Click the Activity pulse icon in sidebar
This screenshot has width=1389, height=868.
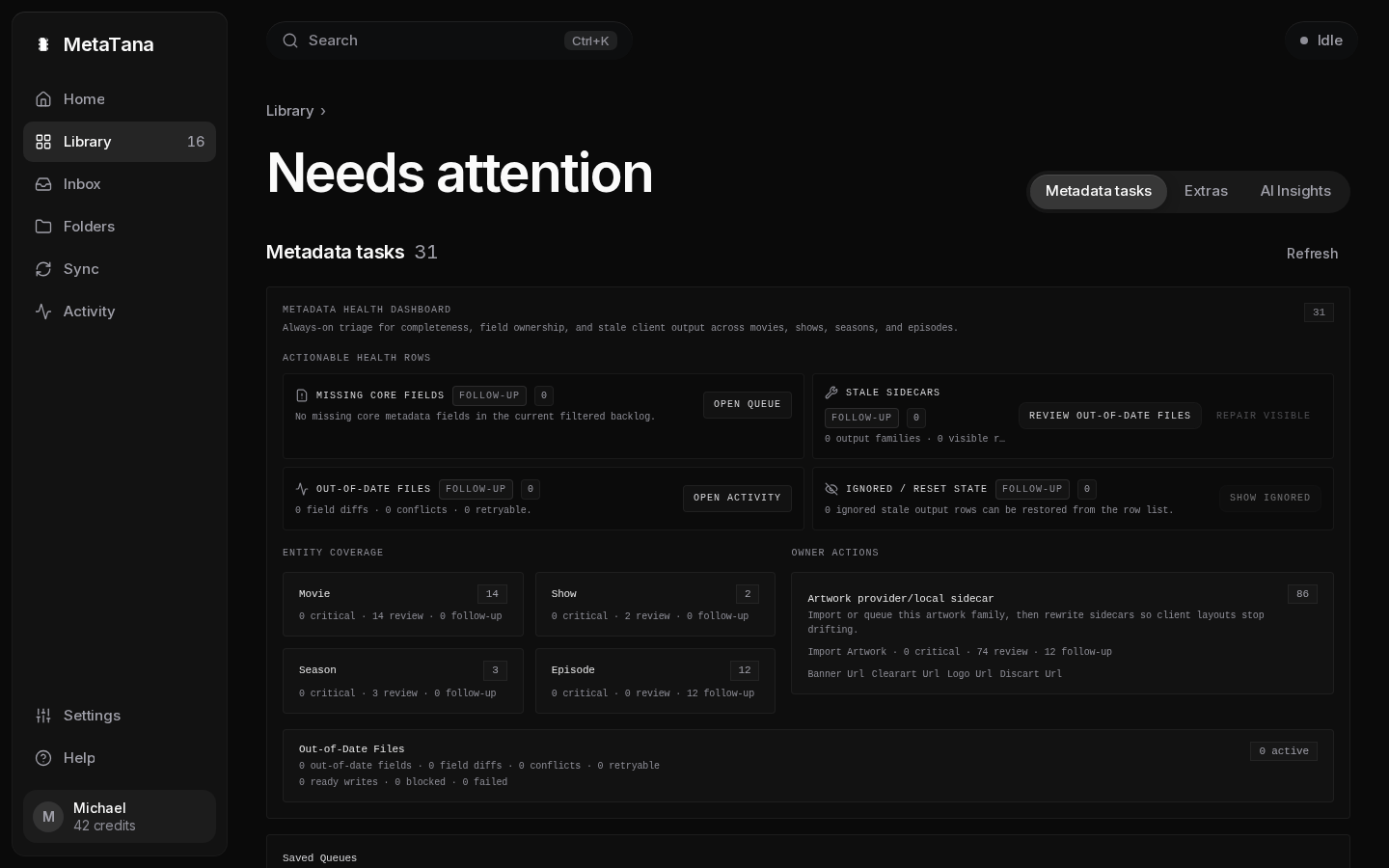click(43, 312)
